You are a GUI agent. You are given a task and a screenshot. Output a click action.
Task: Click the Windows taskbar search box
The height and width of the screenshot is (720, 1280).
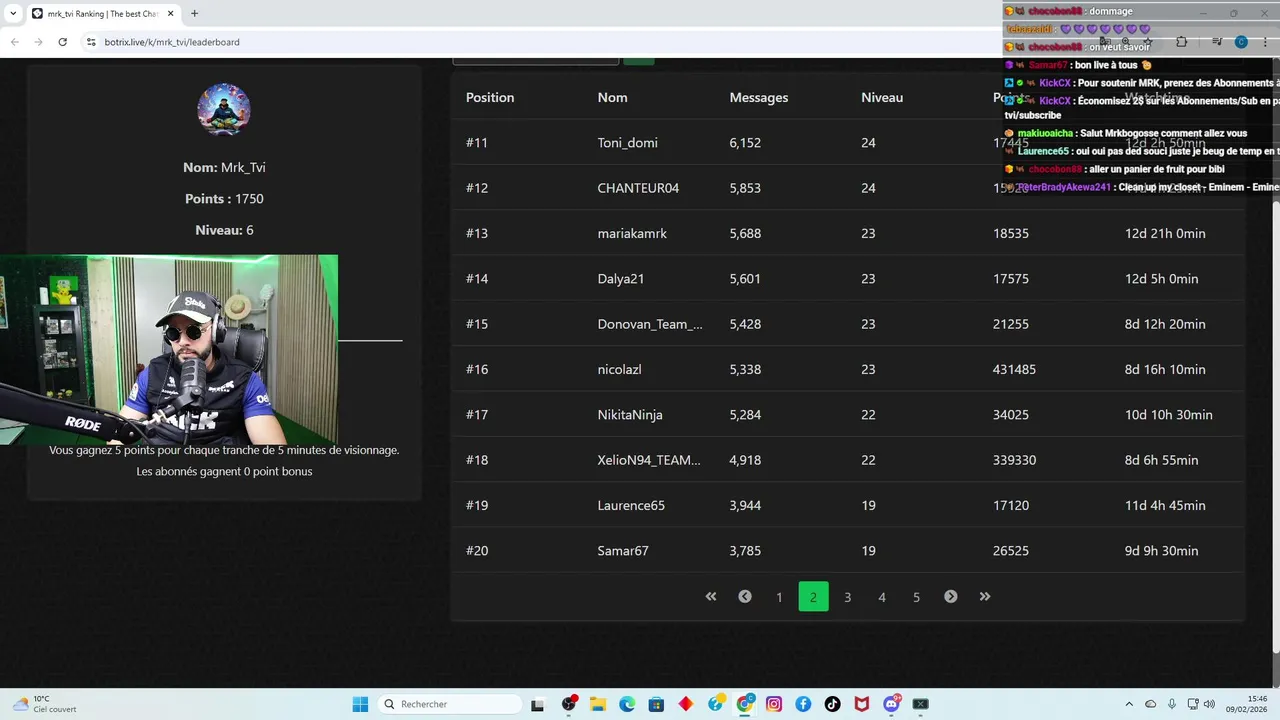[450, 704]
